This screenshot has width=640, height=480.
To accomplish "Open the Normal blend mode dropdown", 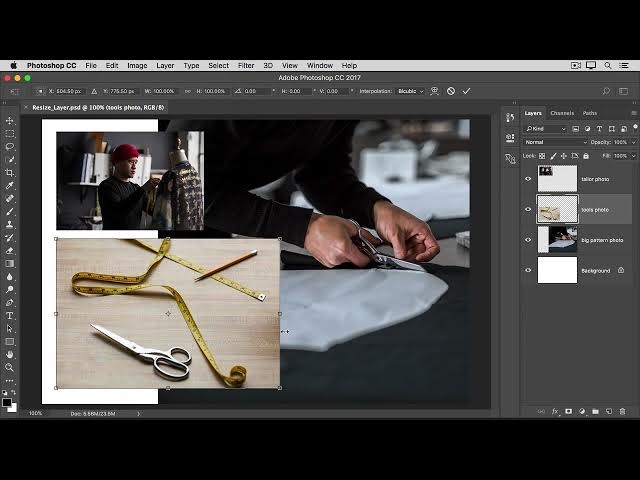I will (x=556, y=142).
